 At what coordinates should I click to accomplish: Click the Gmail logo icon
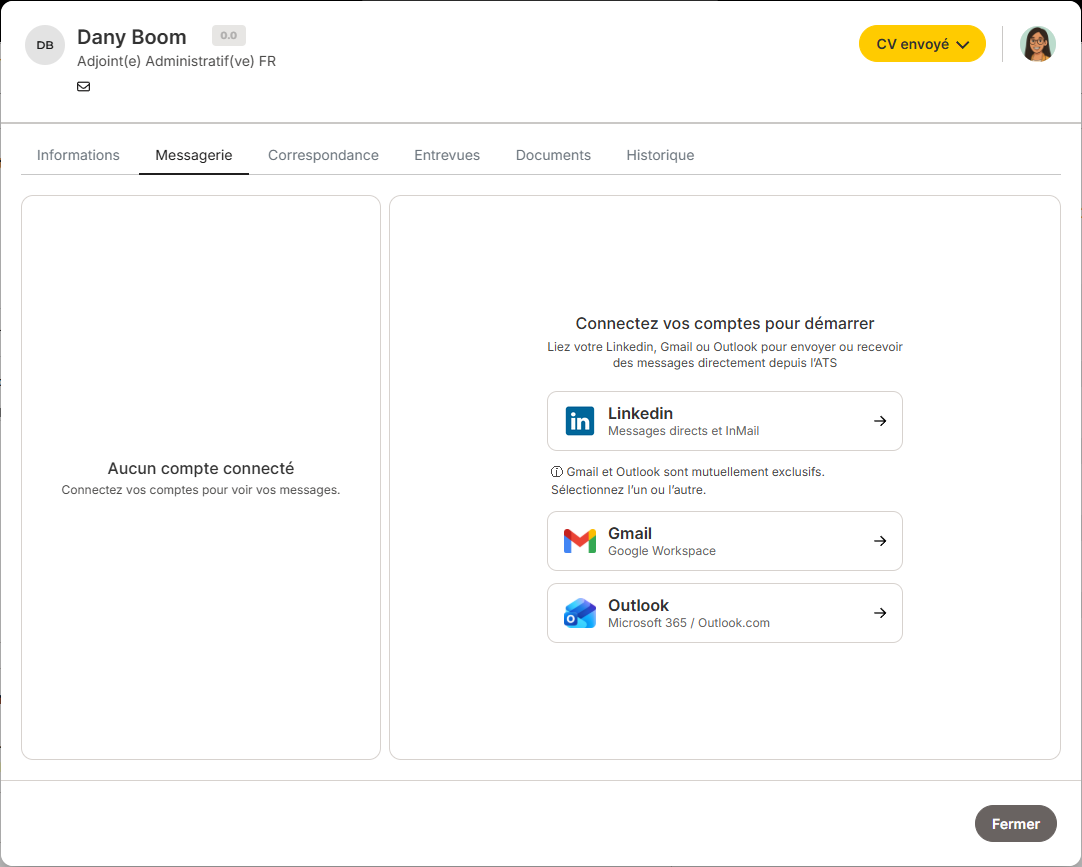pyautogui.click(x=580, y=541)
